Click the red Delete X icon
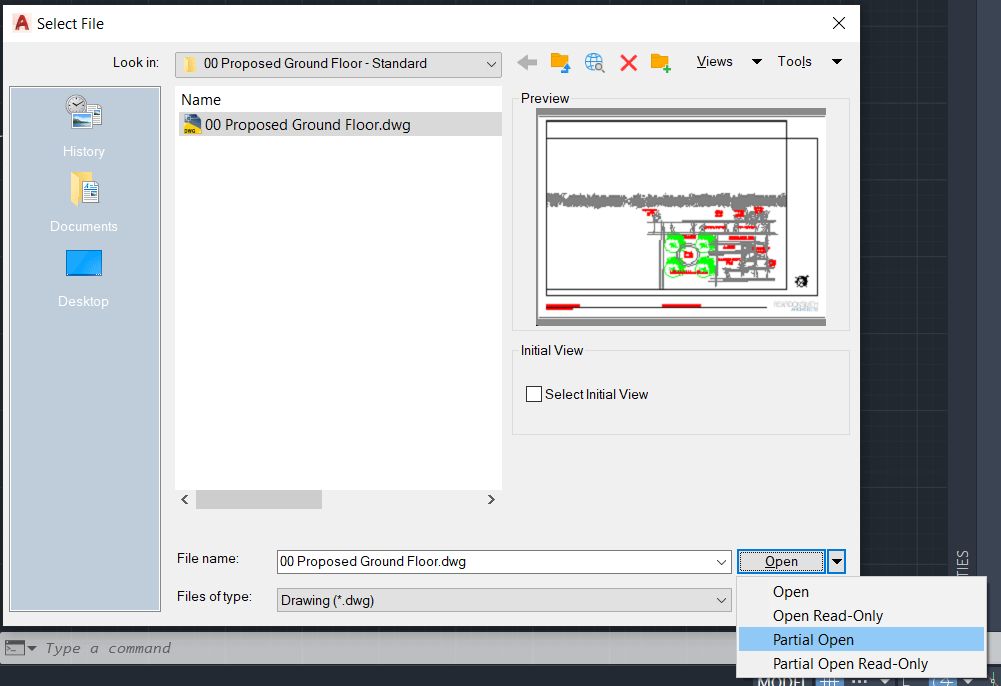The image size is (1001, 686). [629, 63]
